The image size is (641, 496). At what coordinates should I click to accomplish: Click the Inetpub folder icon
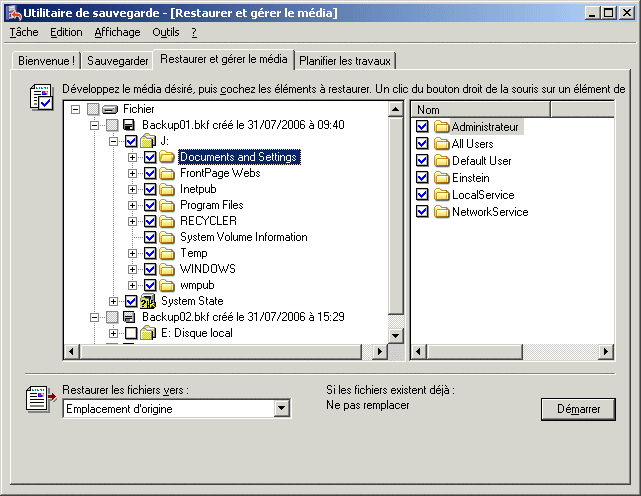point(167,189)
